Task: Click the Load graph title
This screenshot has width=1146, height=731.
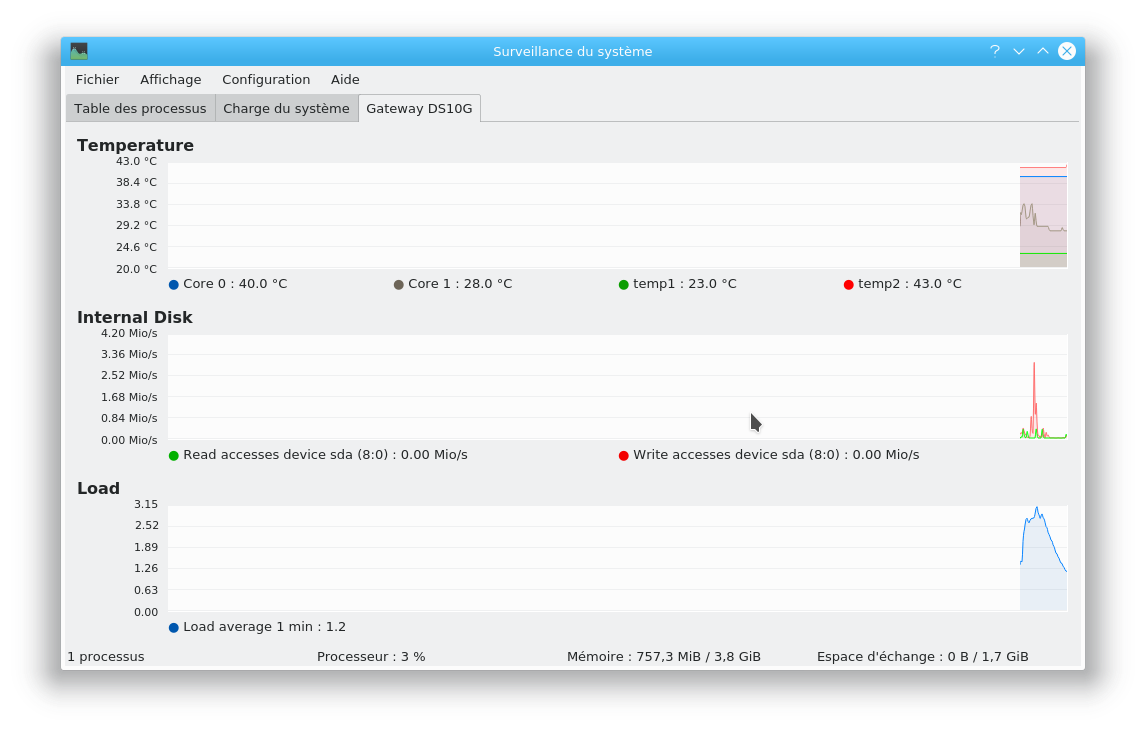Action: click(98, 488)
